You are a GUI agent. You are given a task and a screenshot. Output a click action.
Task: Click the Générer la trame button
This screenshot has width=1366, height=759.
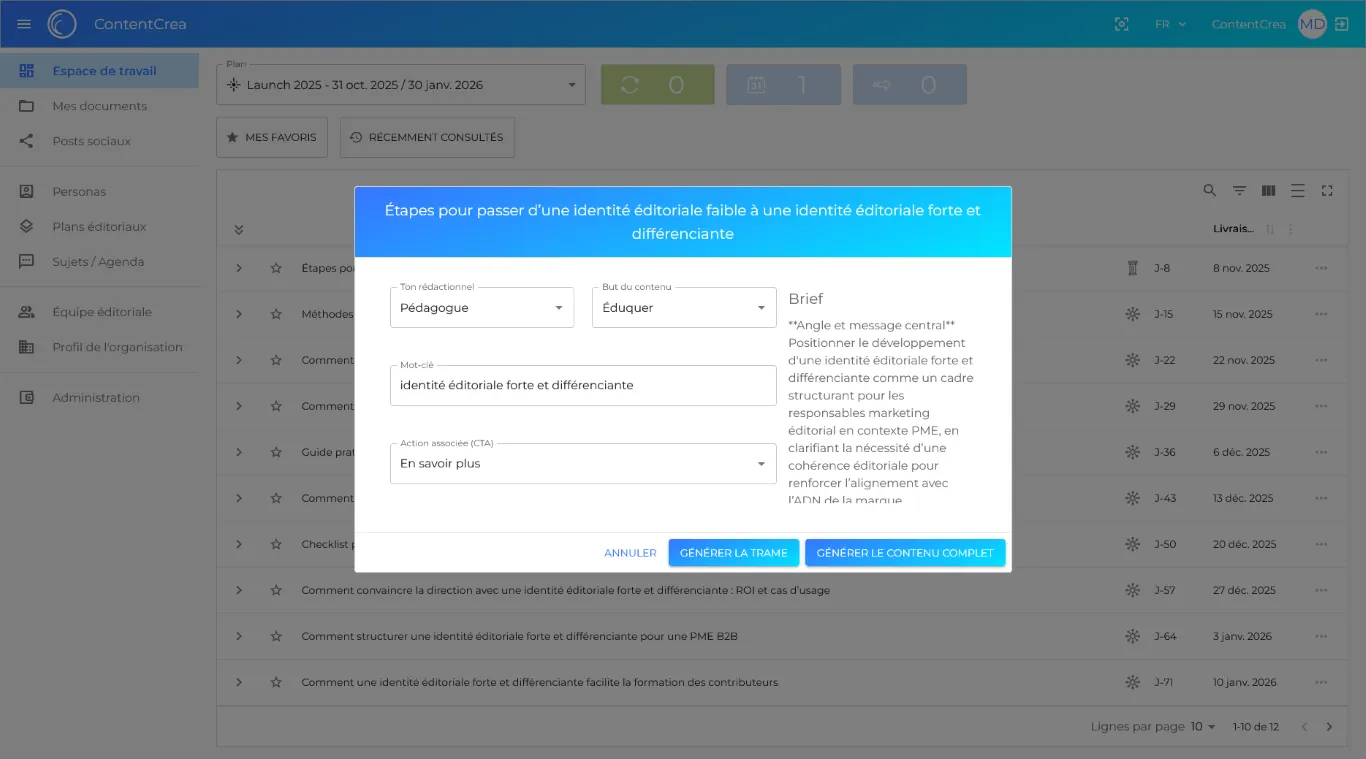click(733, 553)
